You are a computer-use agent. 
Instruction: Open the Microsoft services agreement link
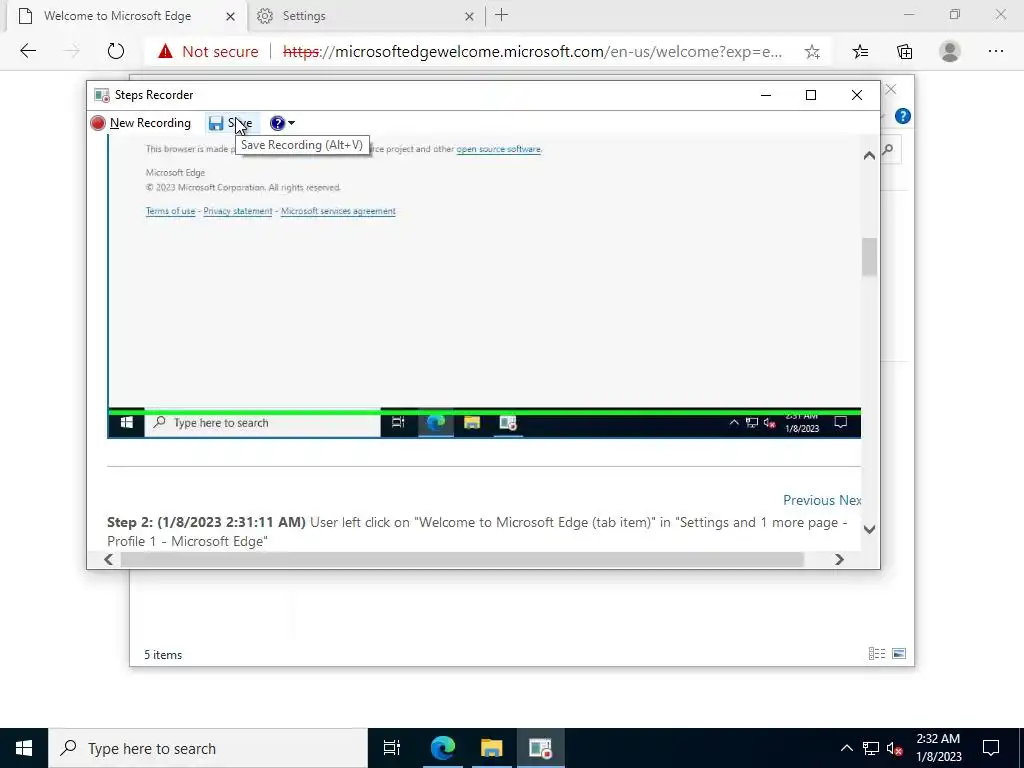tap(338, 211)
